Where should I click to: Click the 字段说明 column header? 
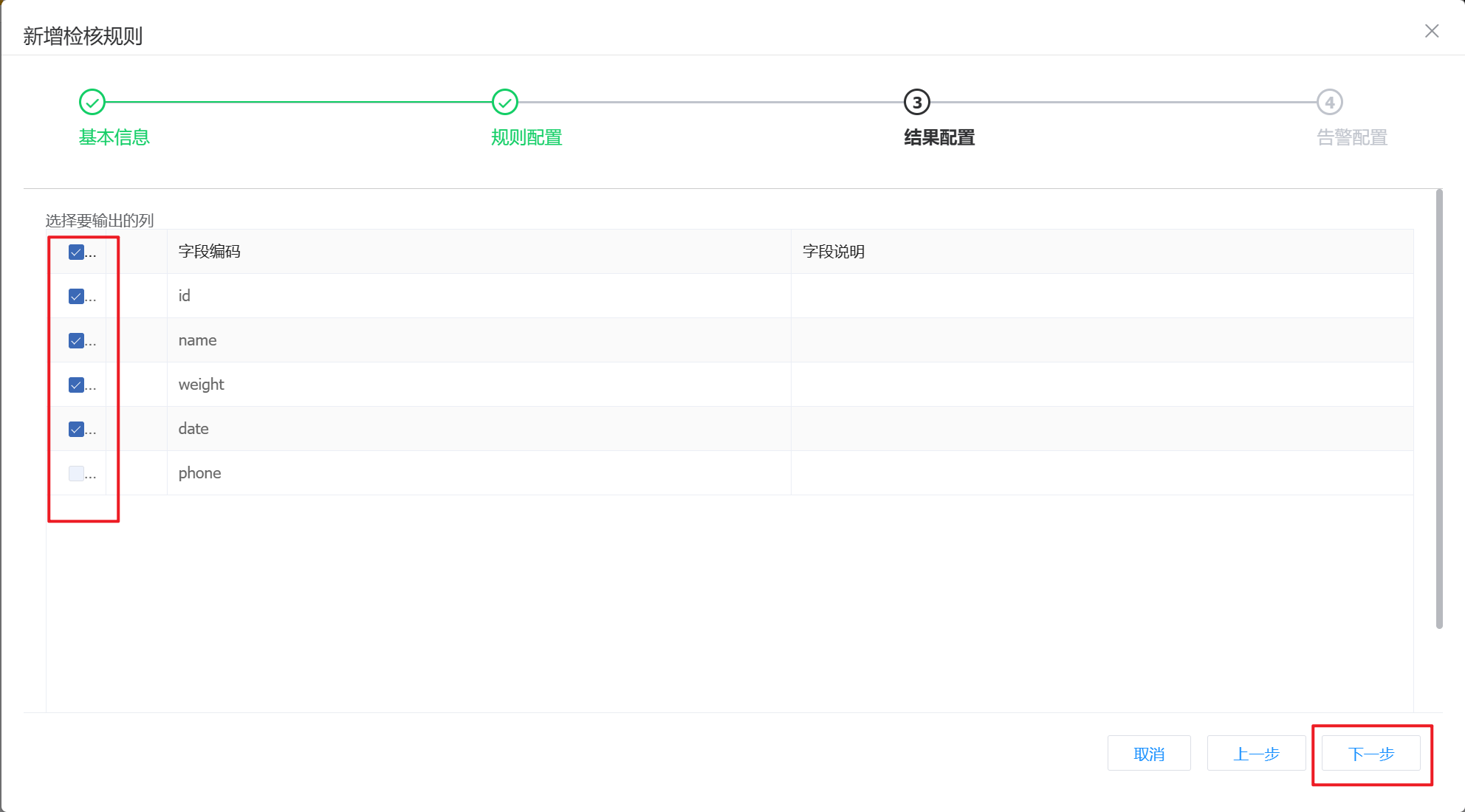click(x=834, y=252)
